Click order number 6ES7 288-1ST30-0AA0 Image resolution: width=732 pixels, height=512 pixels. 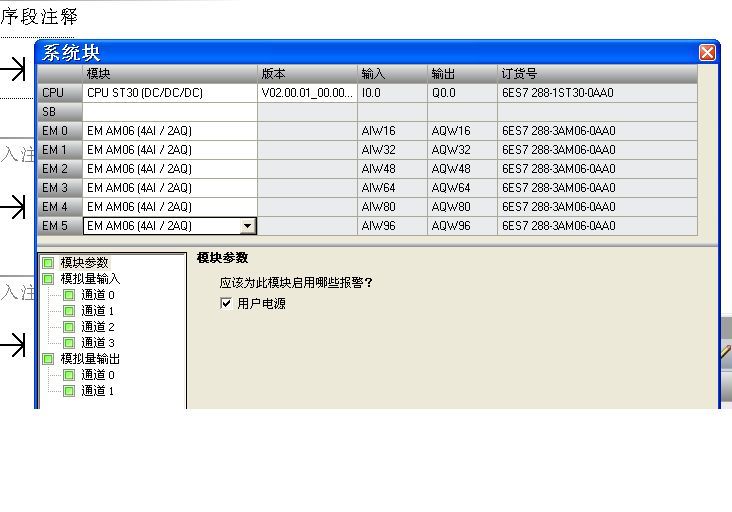click(x=598, y=93)
